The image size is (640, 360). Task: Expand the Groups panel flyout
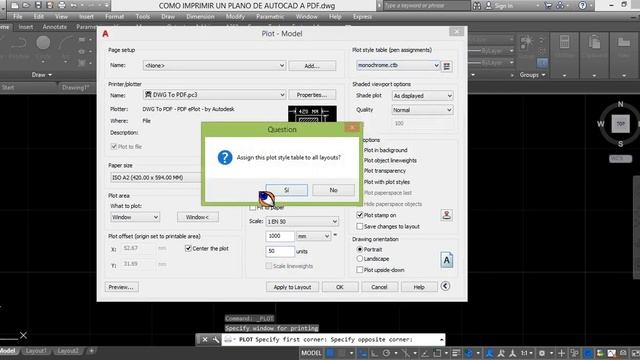click(533, 75)
